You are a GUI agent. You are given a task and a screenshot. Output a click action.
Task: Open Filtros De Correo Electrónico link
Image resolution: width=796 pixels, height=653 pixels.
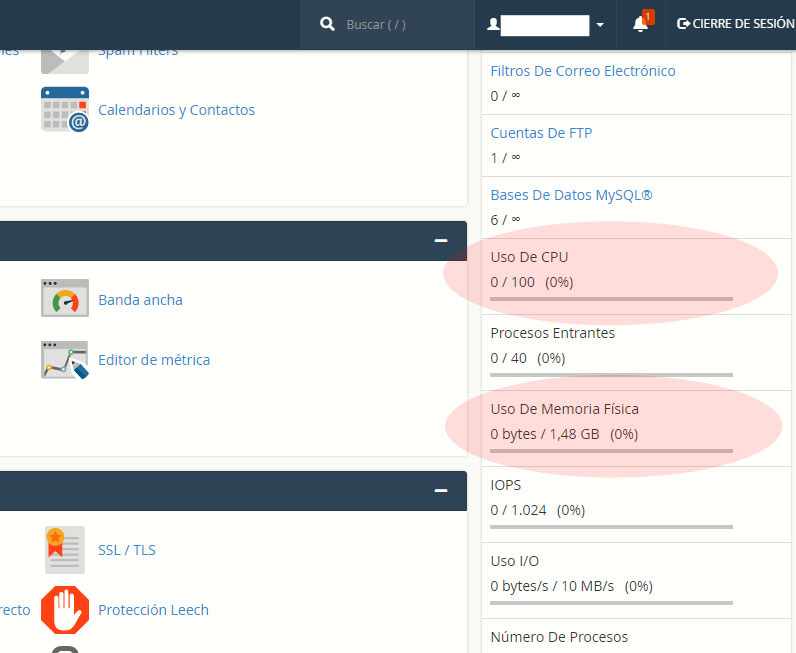click(x=583, y=71)
